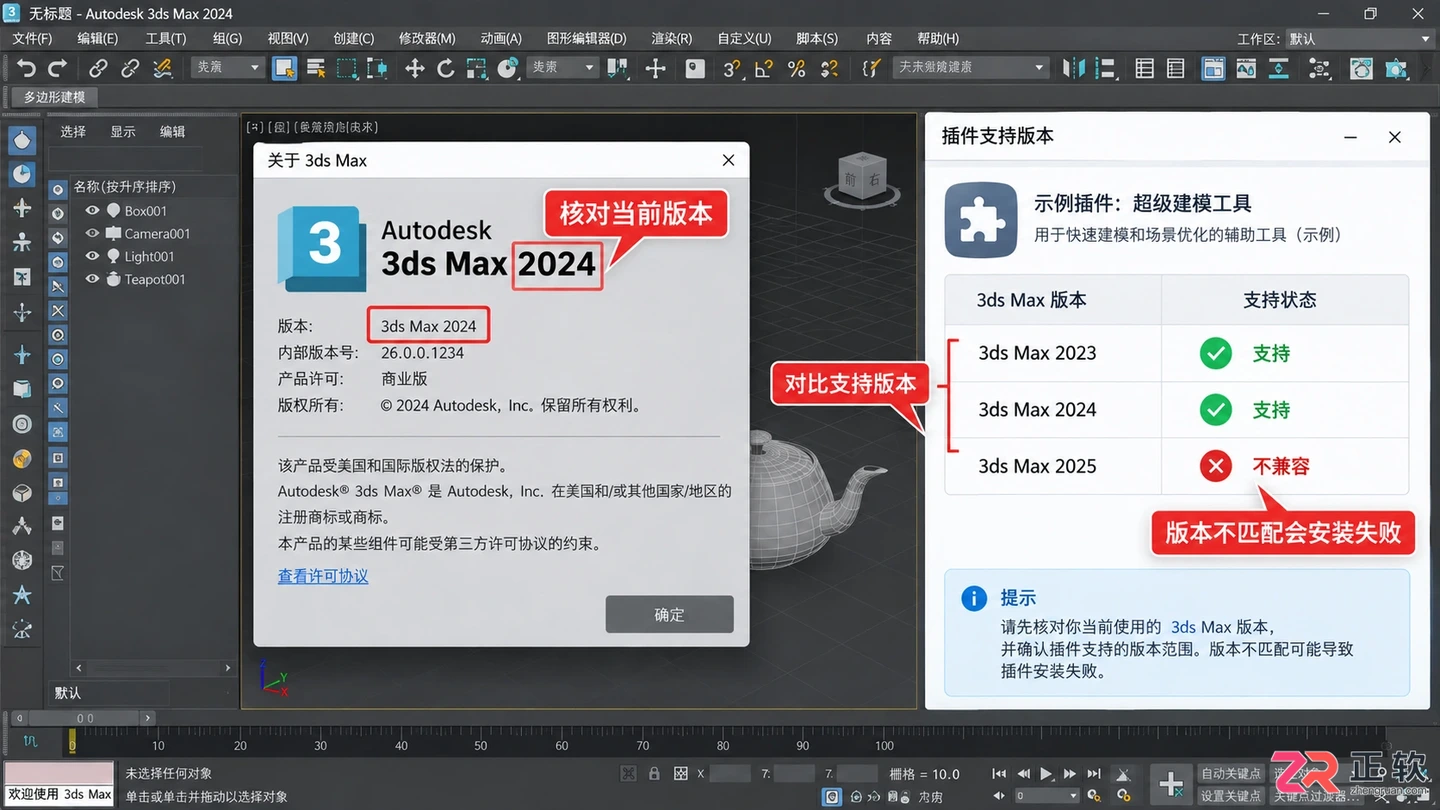
Task: Hide Teapot001 using its eye icon
Action: click(92, 279)
